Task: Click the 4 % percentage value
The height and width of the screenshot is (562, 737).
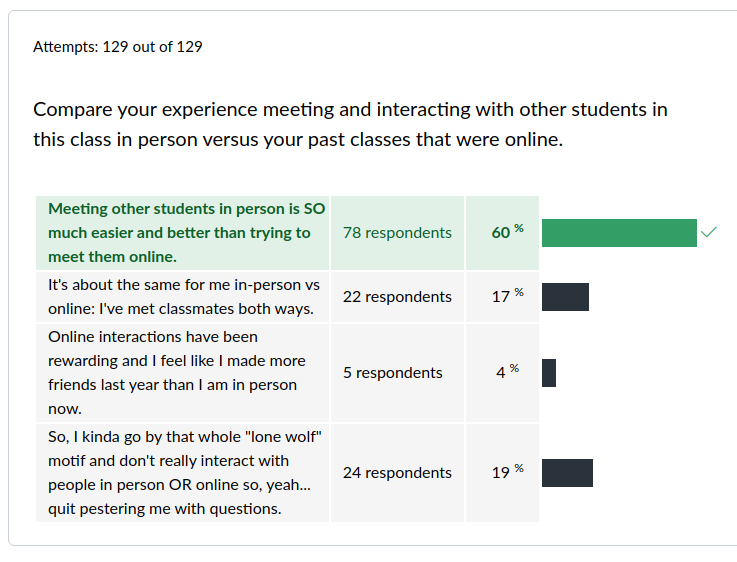Action: (507, 372)
